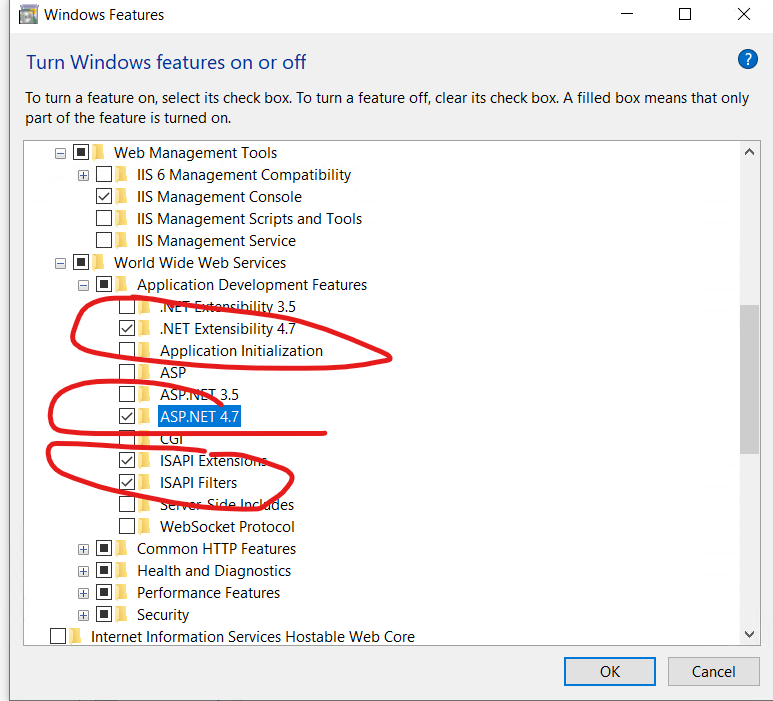This screenshot has width=773, height=701.
Task: Click the vertical scrollbar thumb
Action: pyautogui.click(x=749, y=379)
